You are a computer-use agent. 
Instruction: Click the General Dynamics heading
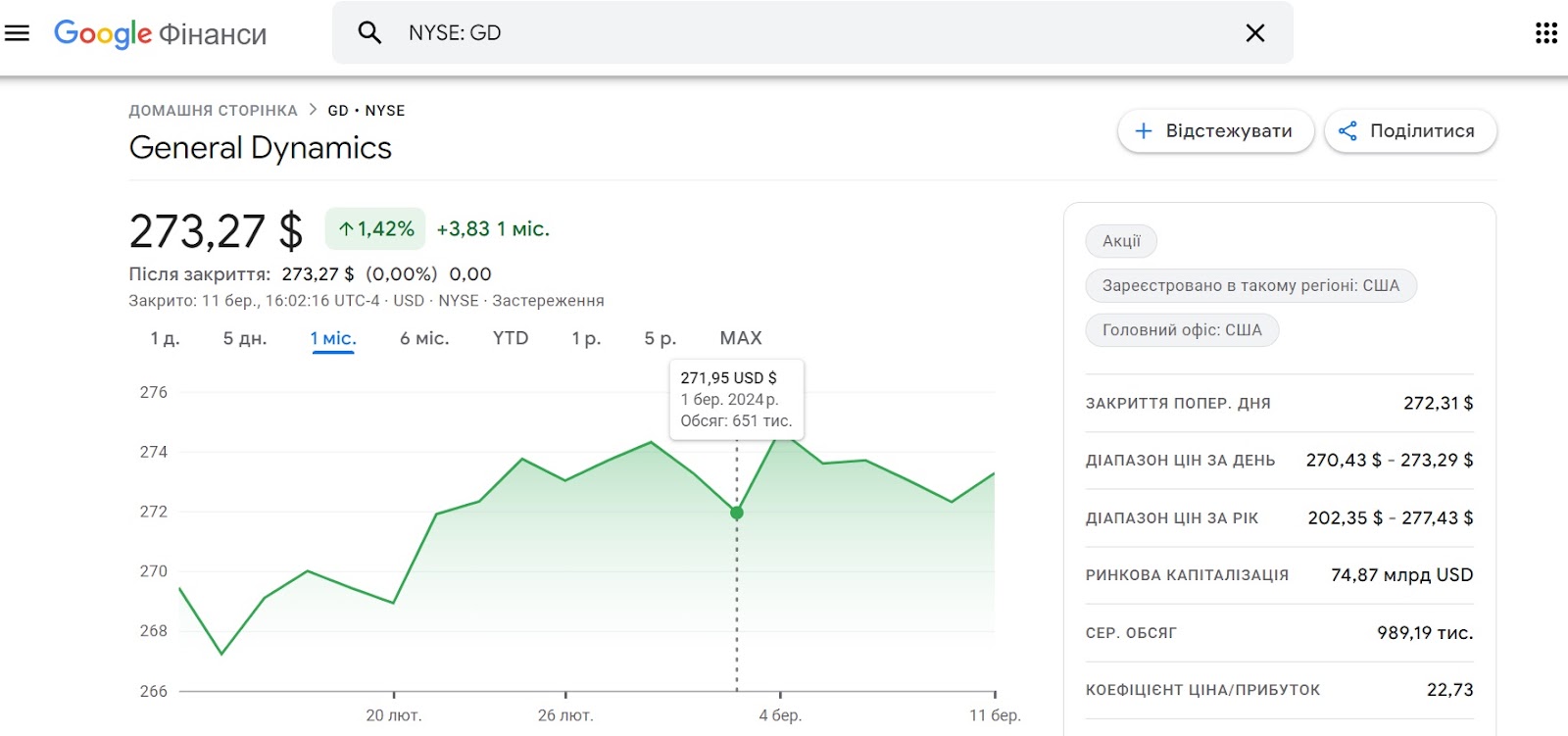click(260, 148)
